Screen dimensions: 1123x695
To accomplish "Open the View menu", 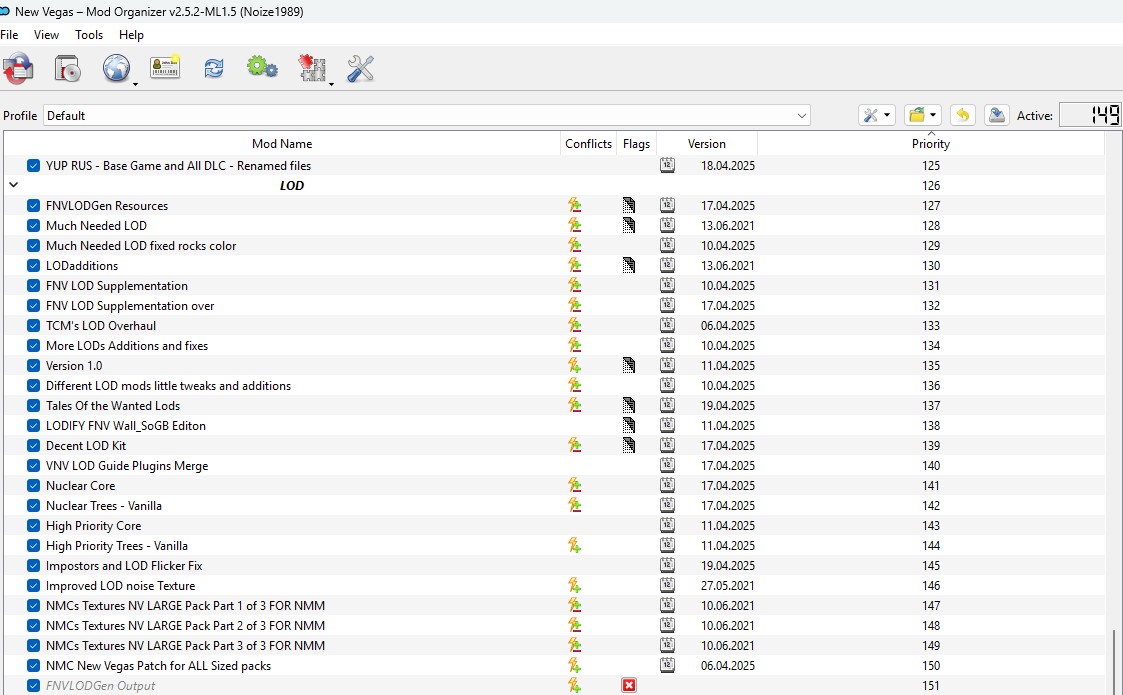I will [47, 34].
